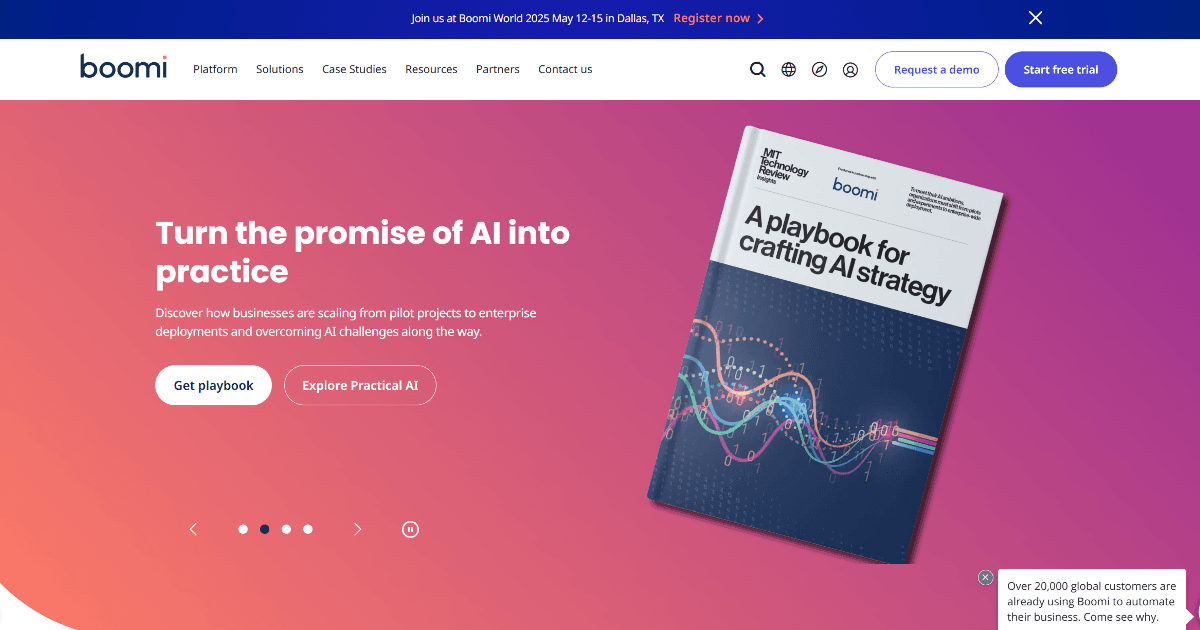The height and width of the screenshot is (630, 1200).
Task: Dismiss the customer chat popup bubble
Action: [986, 577]
